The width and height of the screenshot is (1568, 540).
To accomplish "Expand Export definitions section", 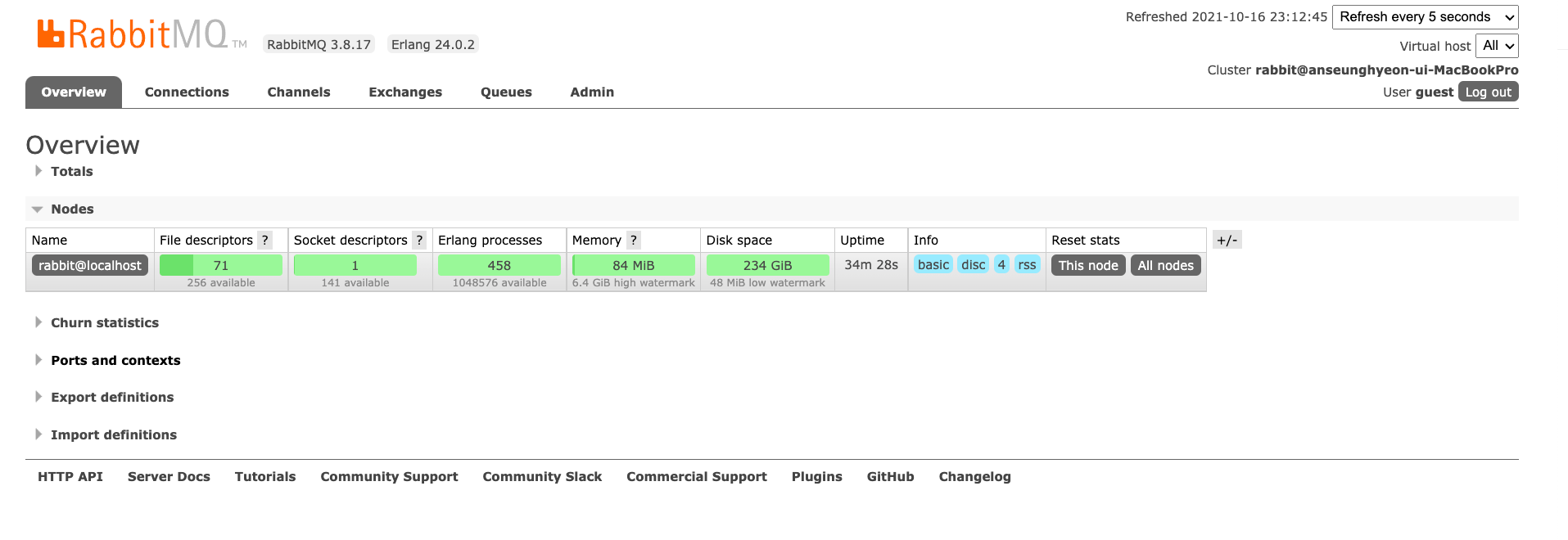I will tap(111, 397).
